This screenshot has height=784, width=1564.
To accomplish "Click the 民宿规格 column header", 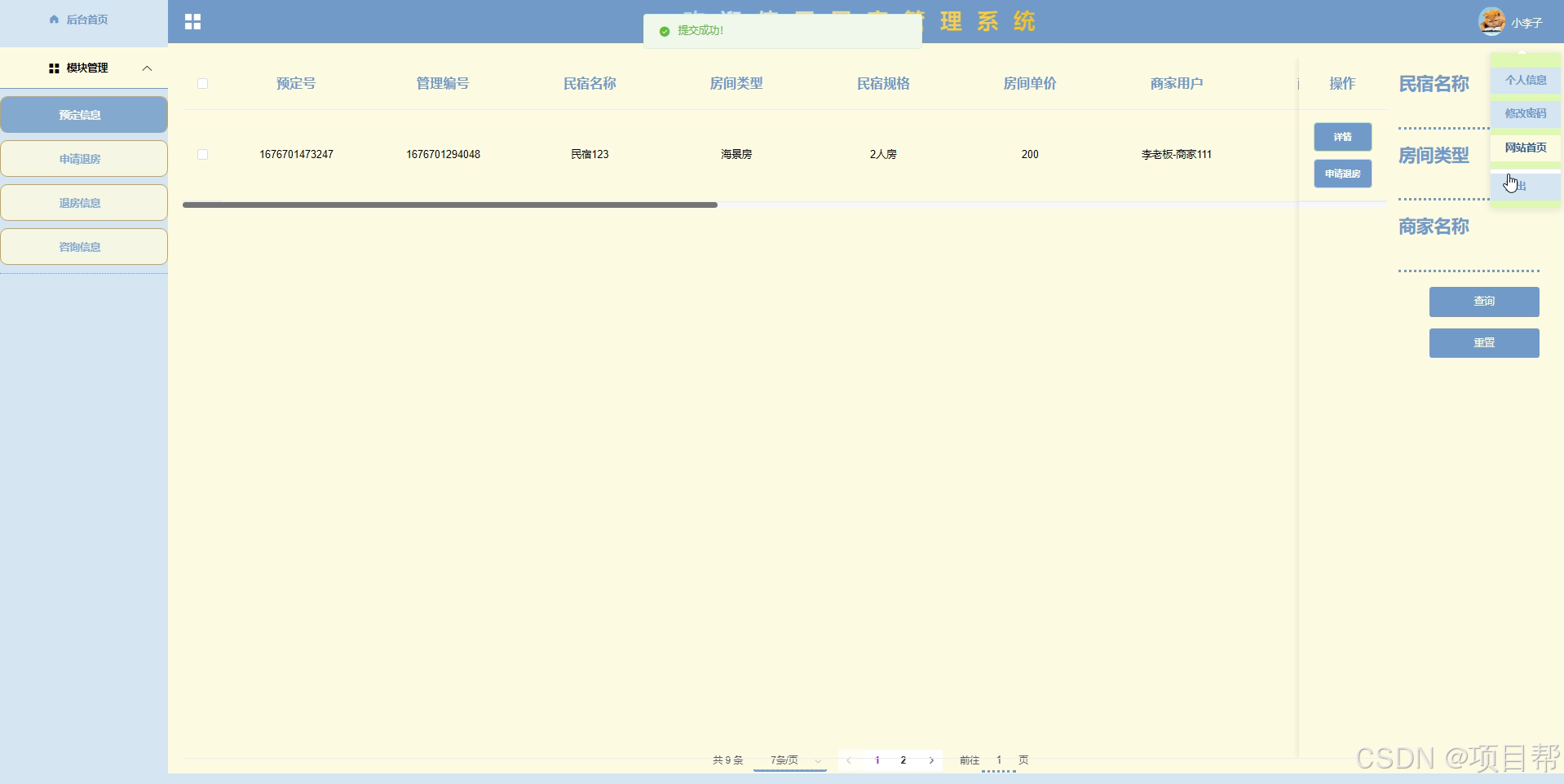I will pos(883,83).
